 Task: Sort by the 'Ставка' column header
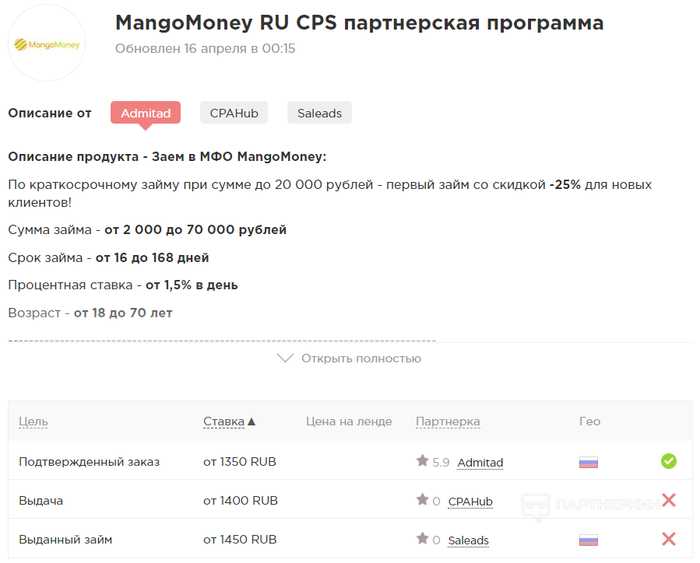click(x=224, y=421)
